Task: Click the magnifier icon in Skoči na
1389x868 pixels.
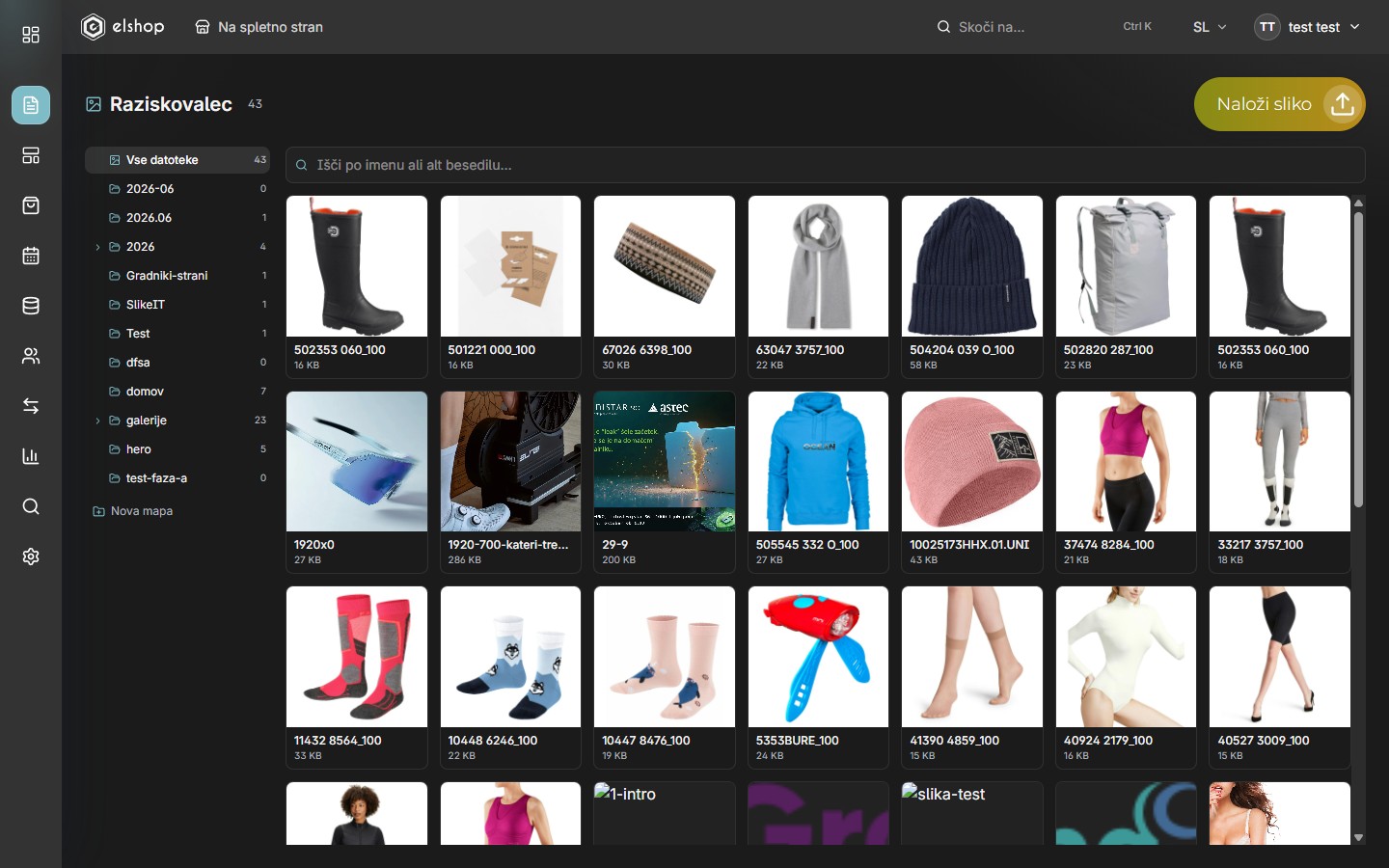Action: click(x=943, y=27)
